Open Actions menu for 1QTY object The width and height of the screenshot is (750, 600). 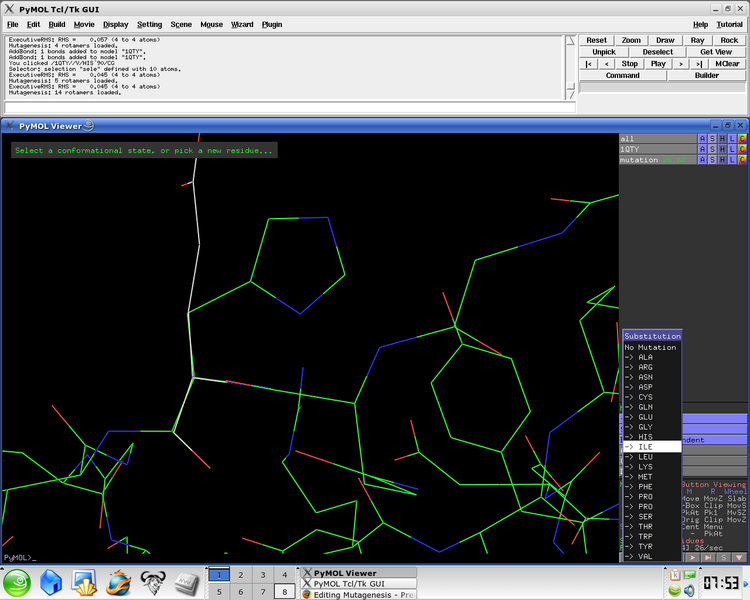702,149
